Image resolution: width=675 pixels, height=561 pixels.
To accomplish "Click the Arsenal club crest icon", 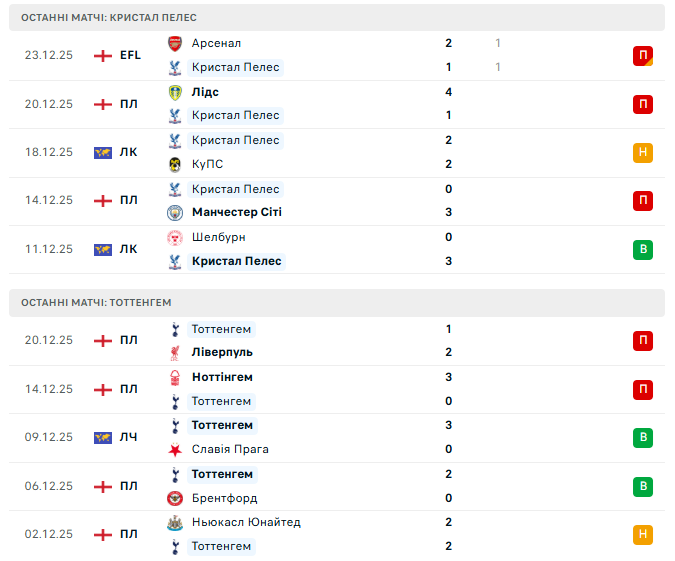I will (x=175, y=43).
